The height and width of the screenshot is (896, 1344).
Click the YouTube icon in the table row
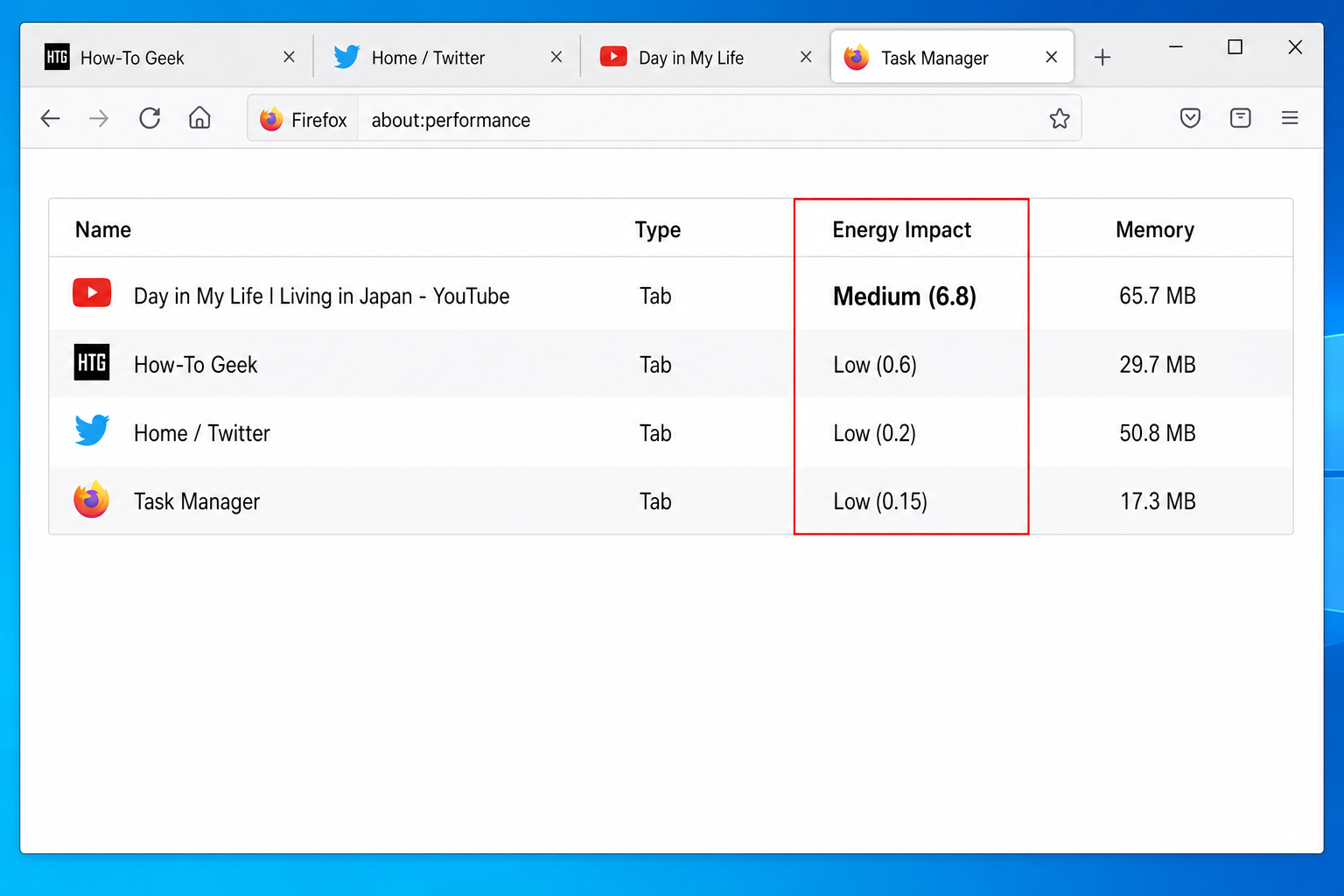(92, 293)
